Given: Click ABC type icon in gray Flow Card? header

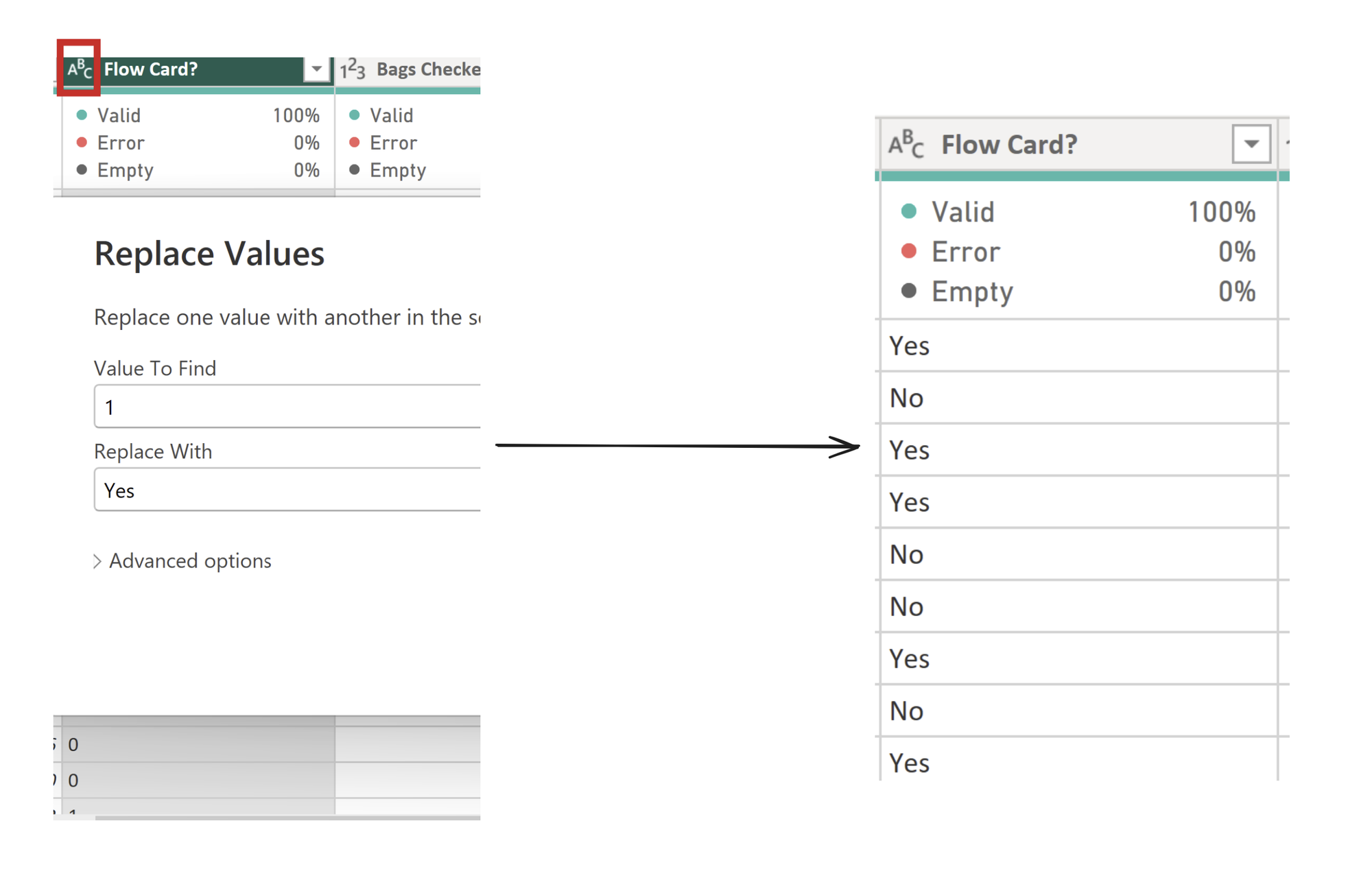Looking at the screenshot, I should (x=906, y=144).
